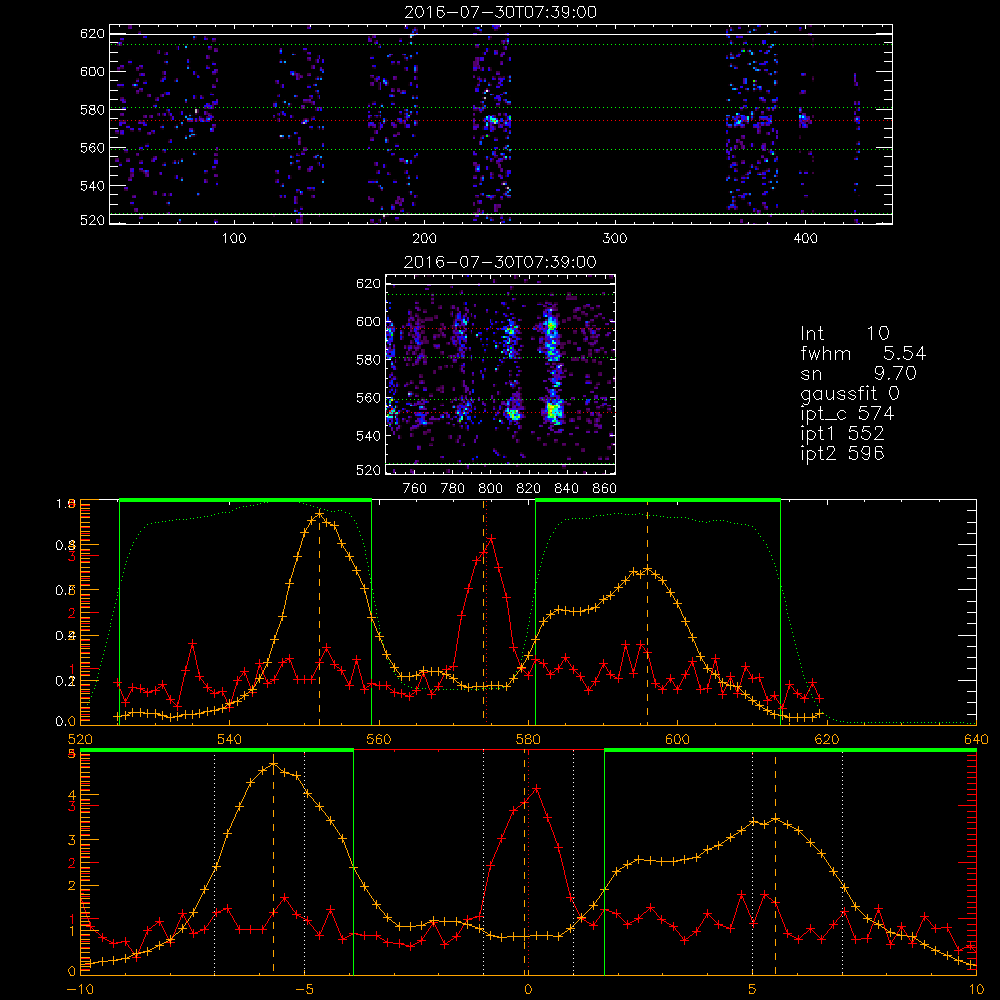This screenshot has height=1000, width=1000.
Task: Click x-axis label 860 of middle panel
Action: click(x=605, y=489)
